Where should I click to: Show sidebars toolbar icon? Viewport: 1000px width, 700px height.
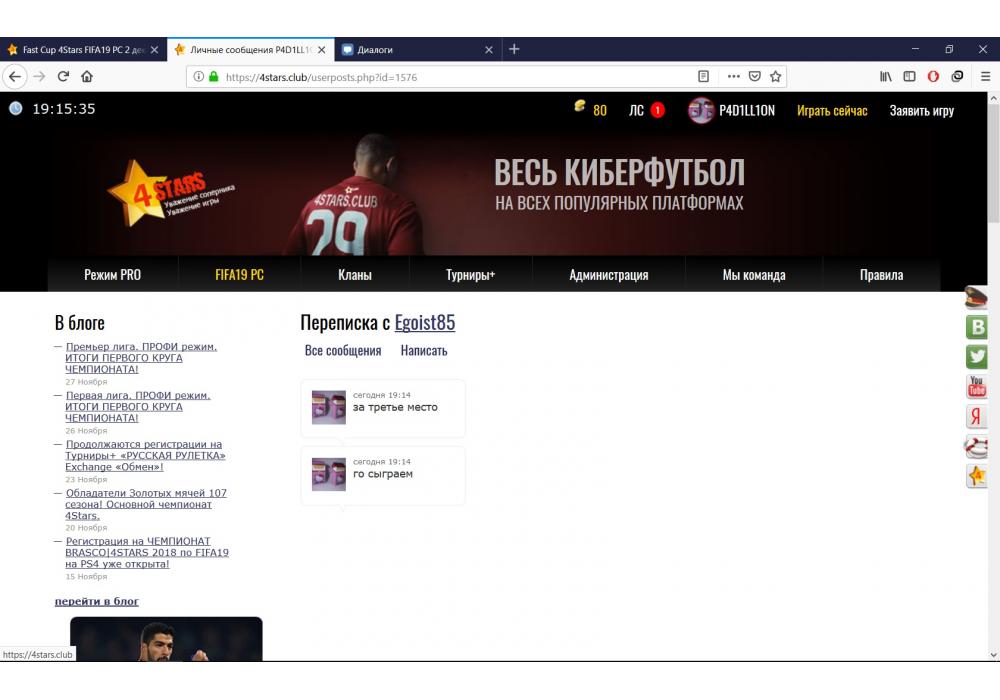pyautogui.click(x=909, y=77)
